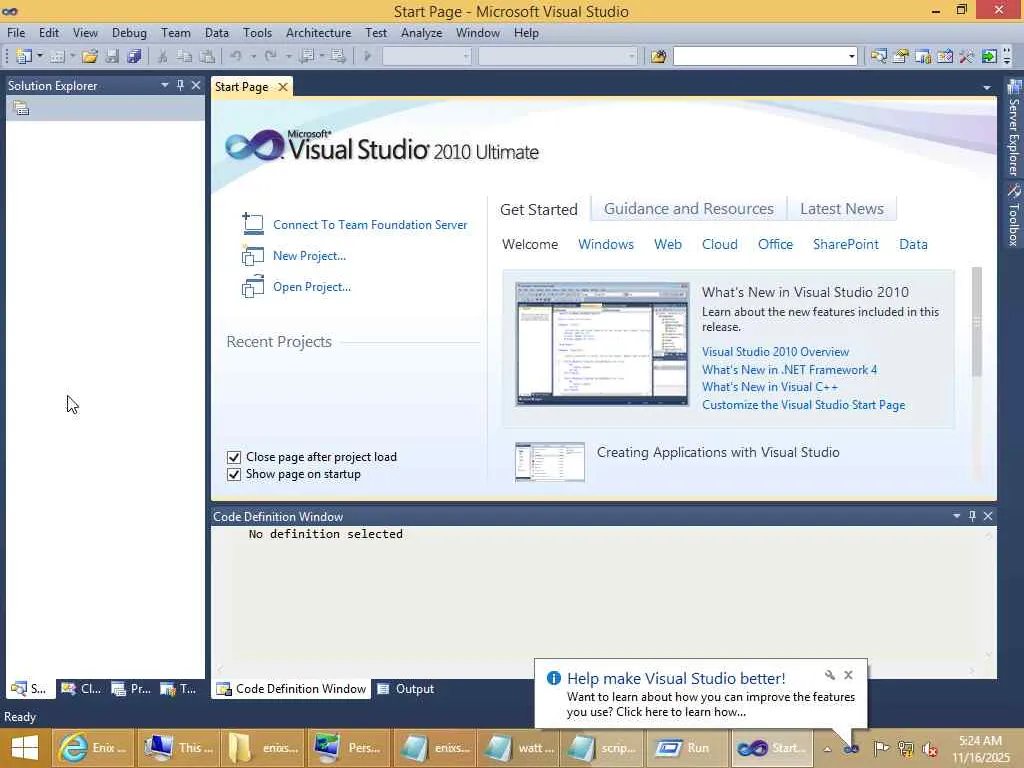Uncheck Show page on startup
This screenshot has height=768, width=1024.
234,474
